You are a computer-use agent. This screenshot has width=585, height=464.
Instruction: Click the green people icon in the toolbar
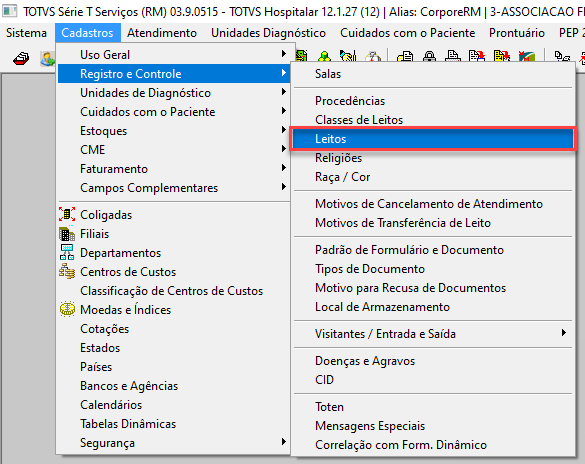click(324, 56)
